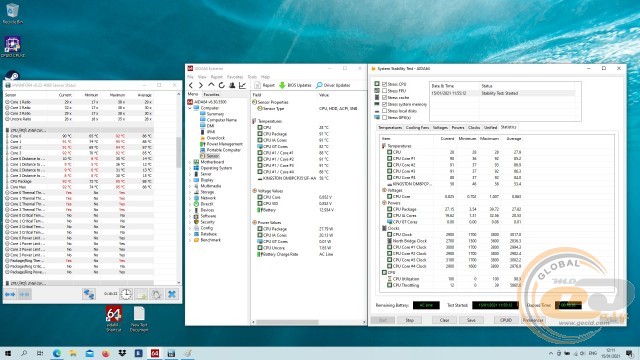Switch to Voltages tab in Stability Test
This screenshot has height=360, width=640.
[x=440, y=128]
